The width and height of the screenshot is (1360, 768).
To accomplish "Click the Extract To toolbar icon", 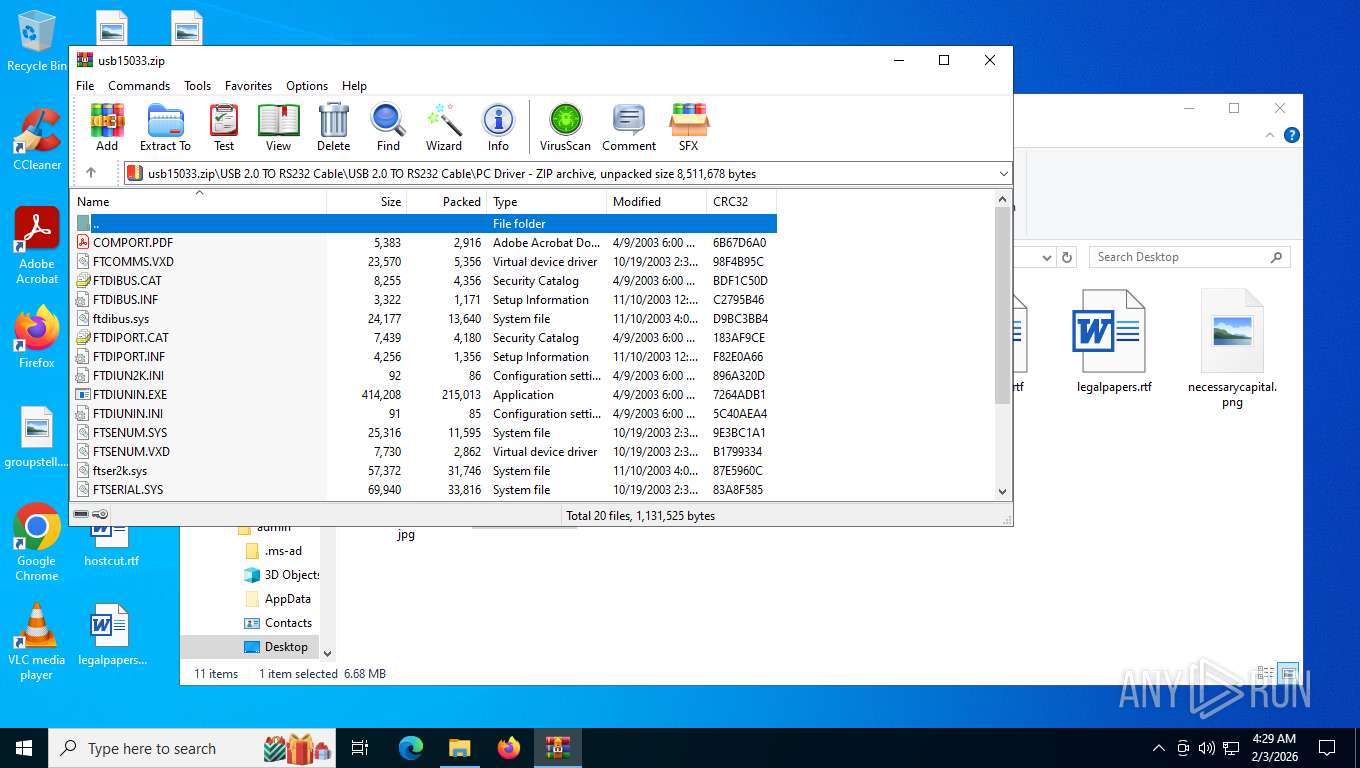I will (x=165, y=127).
